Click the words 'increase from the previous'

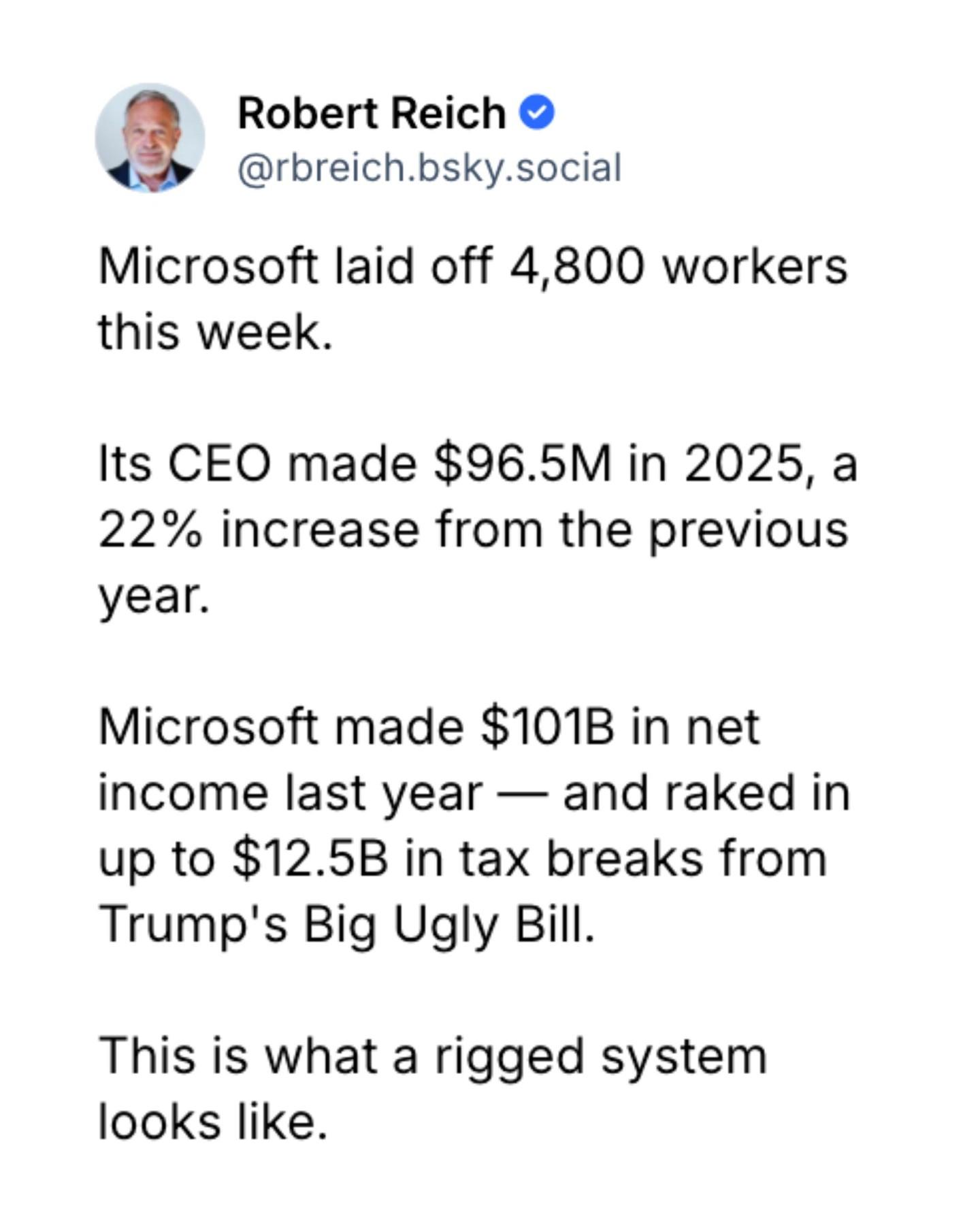coord(534,530)
